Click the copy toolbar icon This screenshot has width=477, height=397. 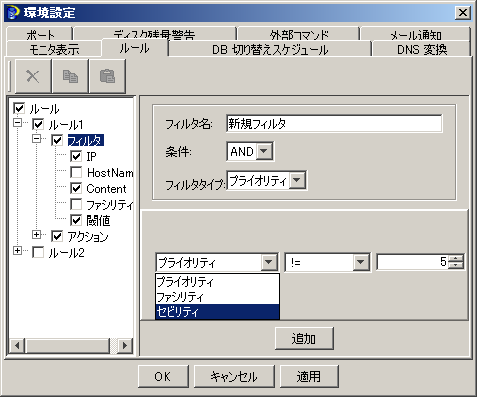click(x=70, y=76)
